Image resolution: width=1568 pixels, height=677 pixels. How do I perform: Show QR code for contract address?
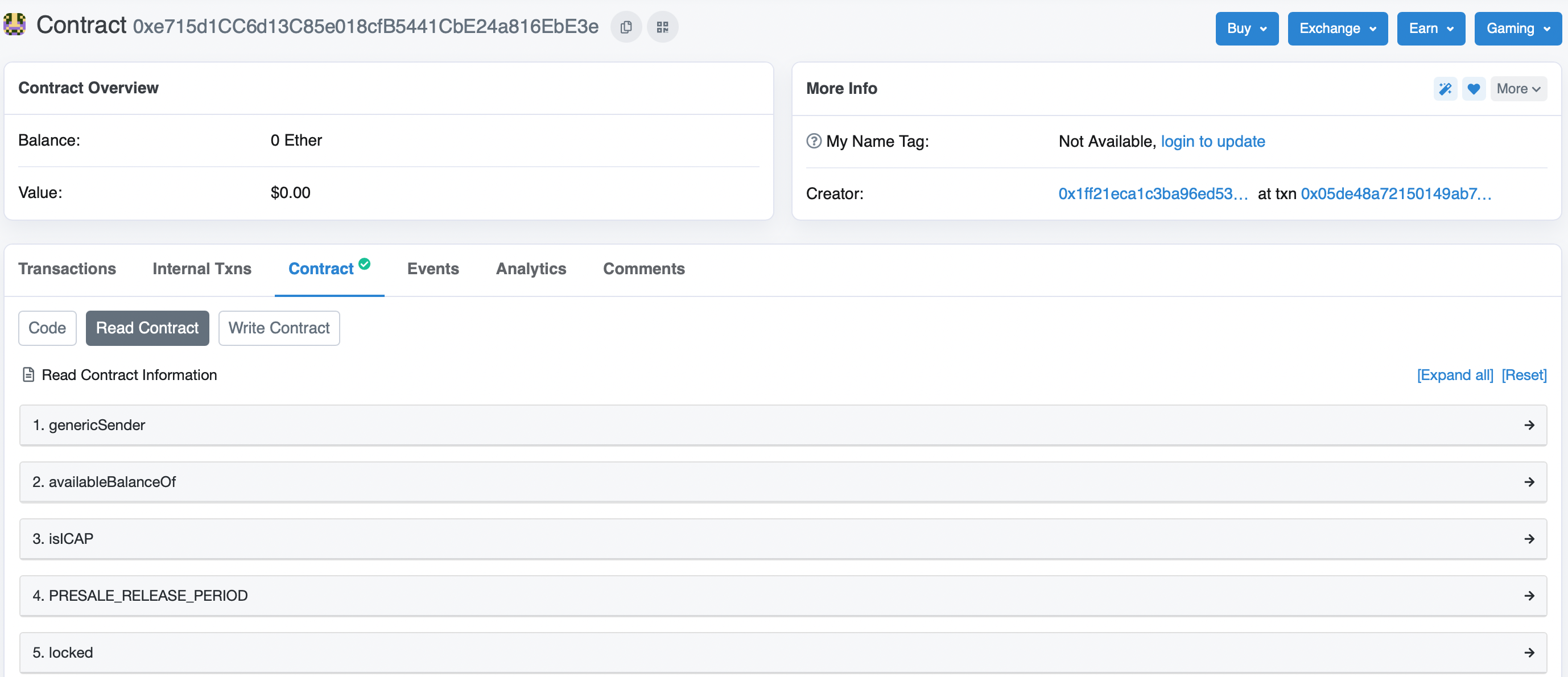click(662, 27)
